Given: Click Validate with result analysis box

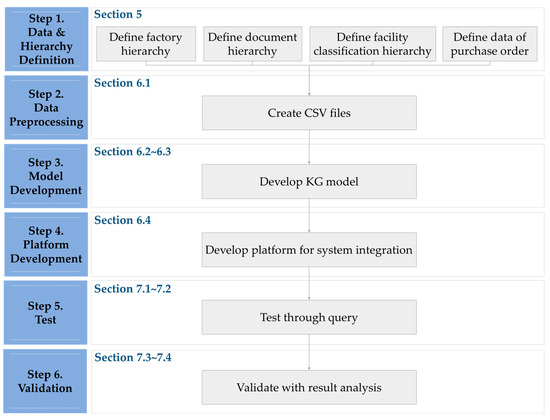Looking at the screenshot, I should click(x=309, y=387).
